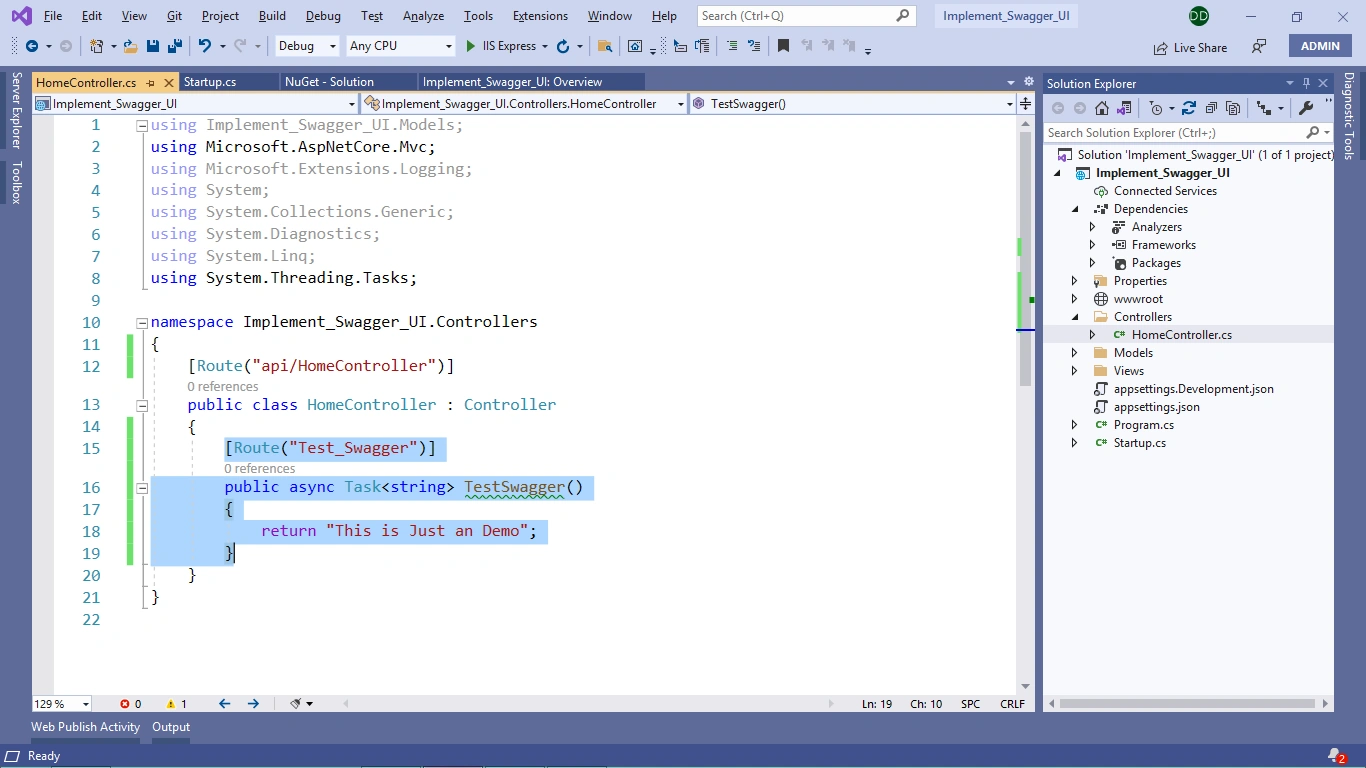Open the Debug configuration dropdown

click(305, 46)
